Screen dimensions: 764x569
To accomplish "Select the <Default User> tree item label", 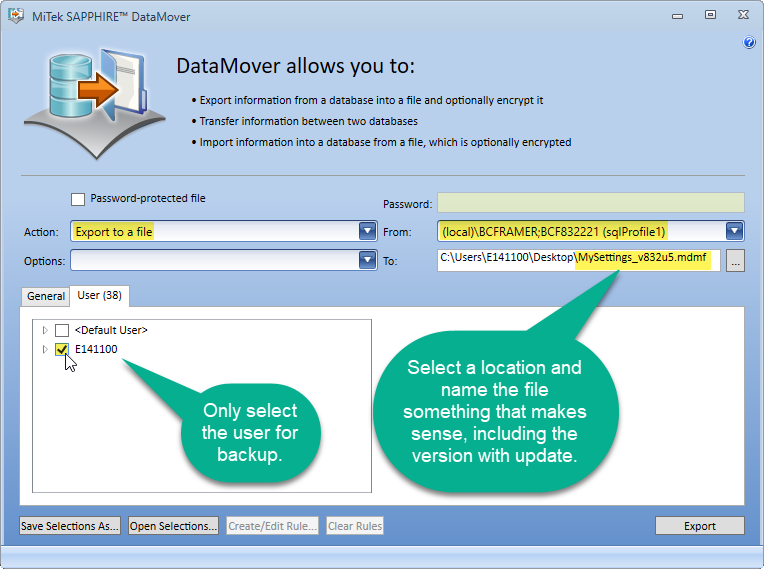I will (x=111, y=330).
